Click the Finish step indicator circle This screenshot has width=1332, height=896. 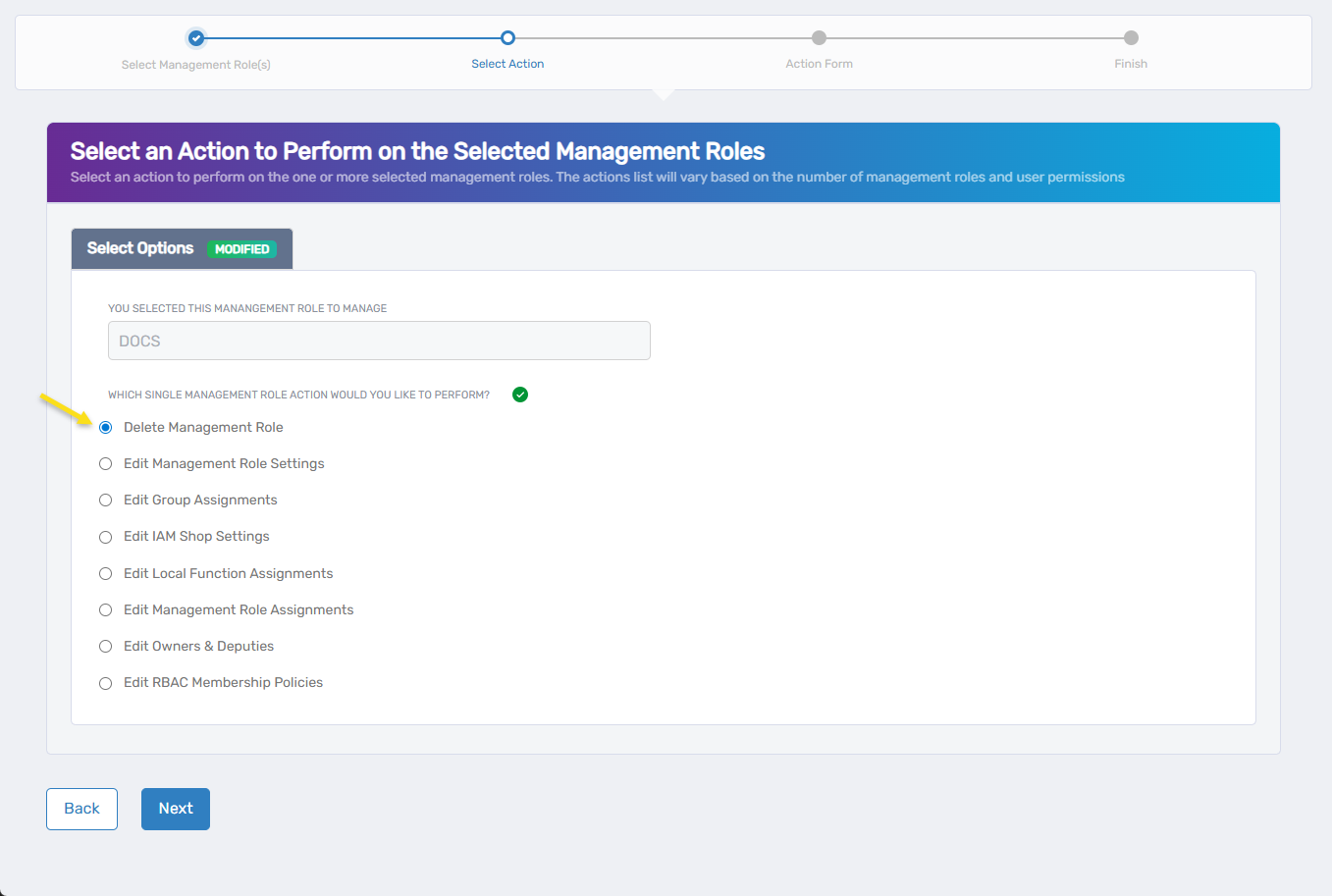coord(1130,38)
